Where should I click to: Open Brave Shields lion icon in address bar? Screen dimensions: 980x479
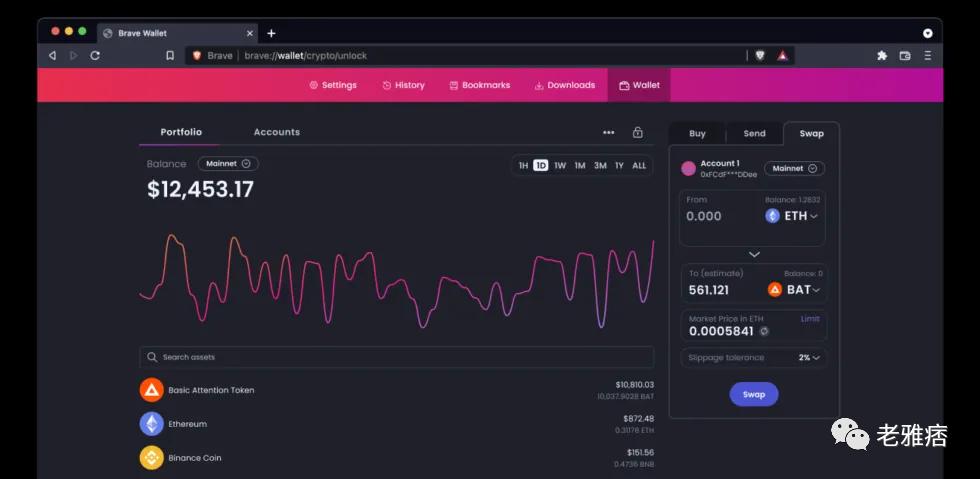[760, 56]
